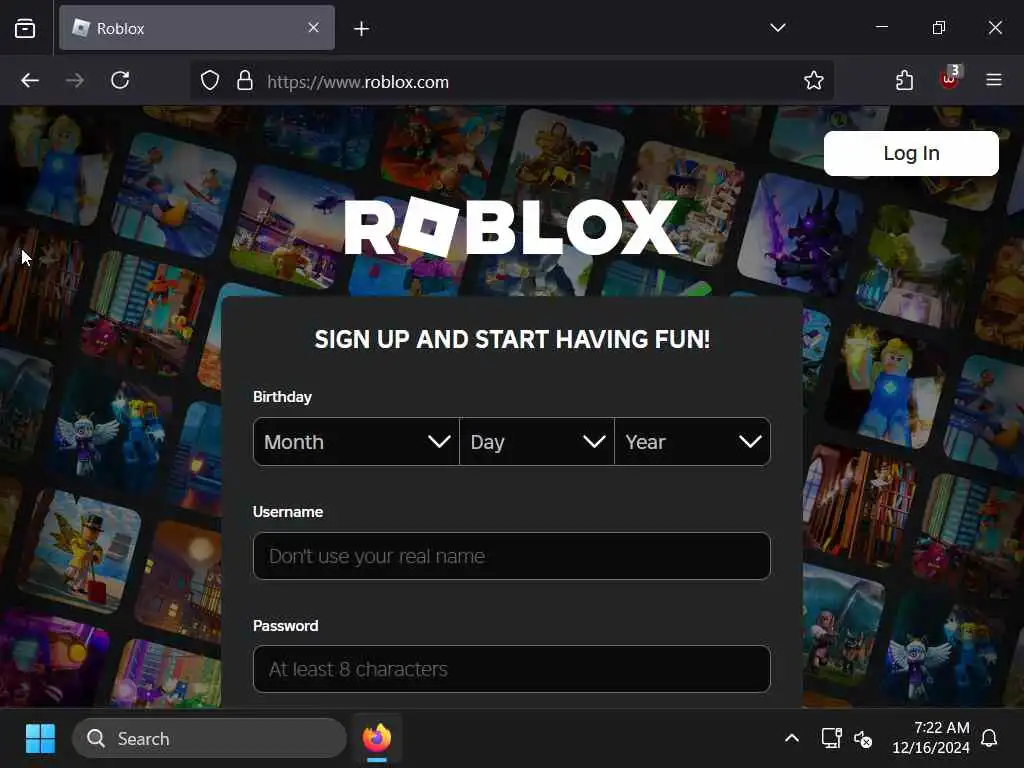Click the Birthday label text
The width and height of the screenshot is (1024, 768).
pos(282,397)
